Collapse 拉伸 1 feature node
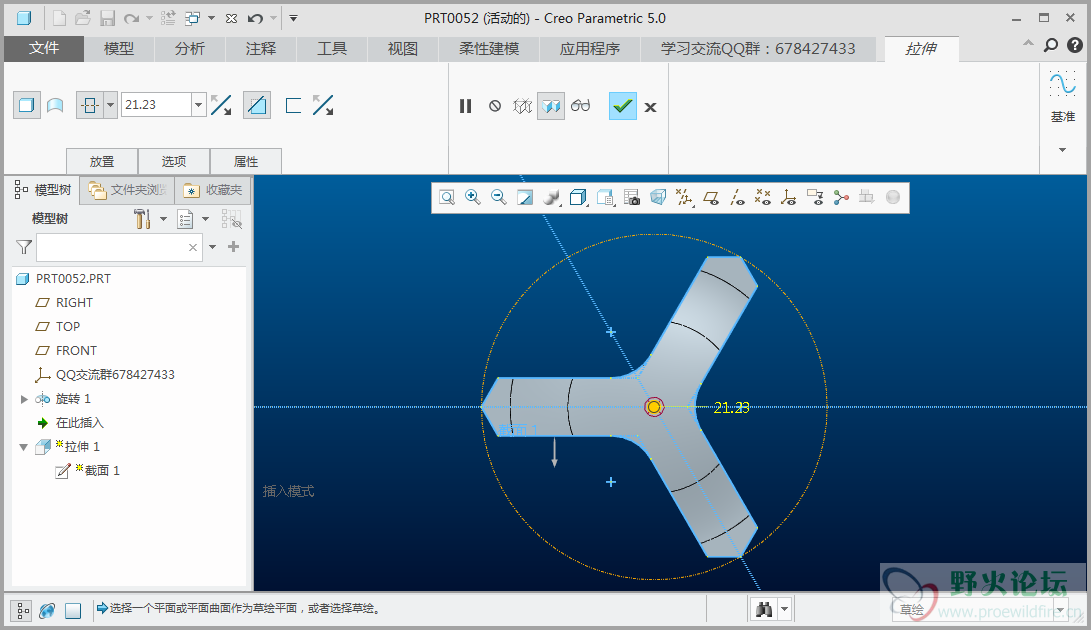 coord(24,447)
